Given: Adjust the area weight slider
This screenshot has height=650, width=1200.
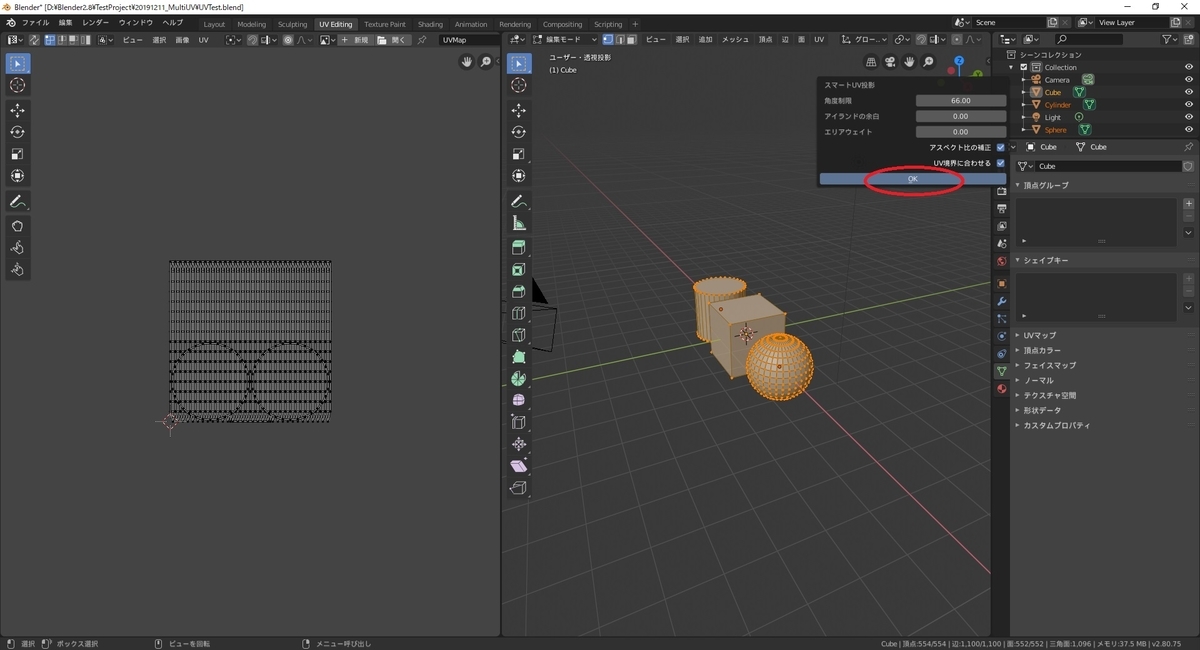Looking at the screenshot, I should pos(960,131).
